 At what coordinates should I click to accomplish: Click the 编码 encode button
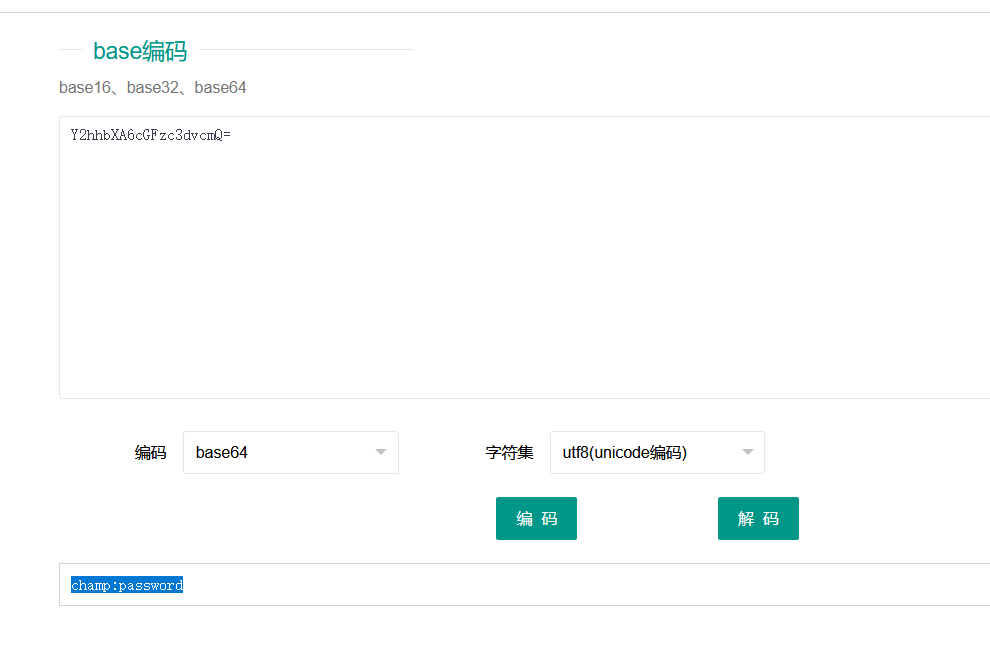point(536,518)
